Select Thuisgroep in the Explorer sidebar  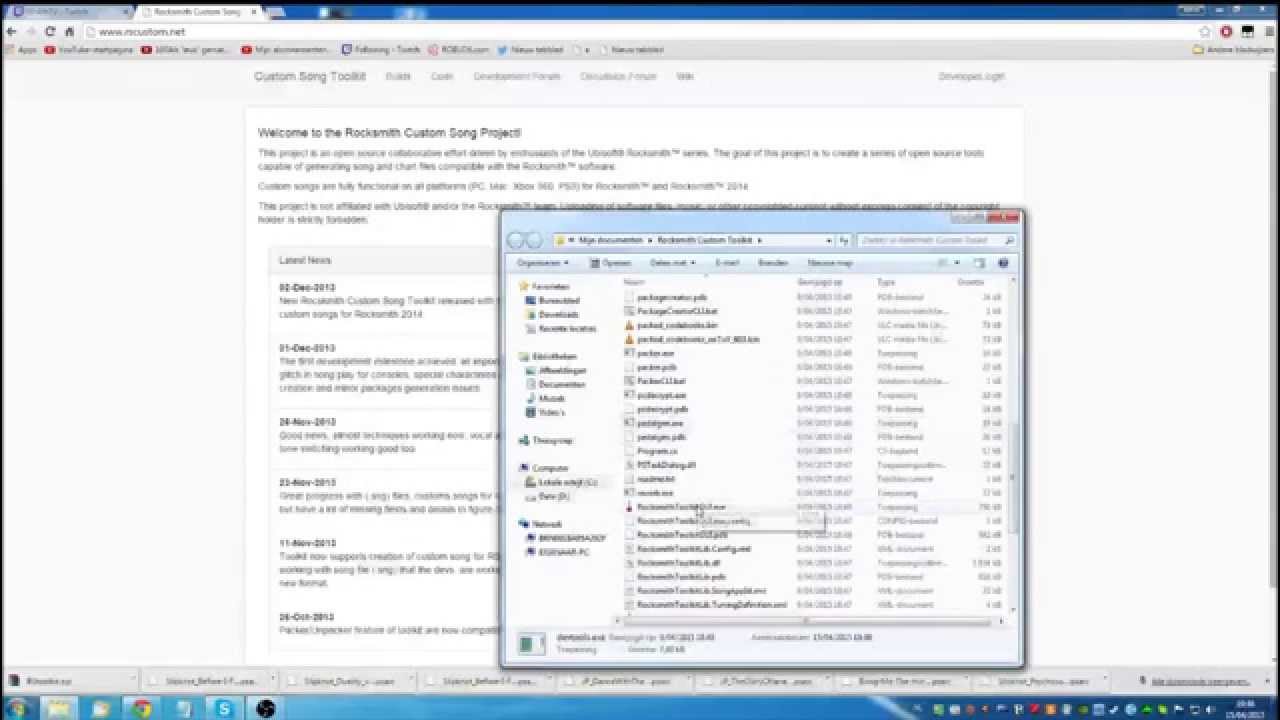pyautogui.click(x=552, y=440)
